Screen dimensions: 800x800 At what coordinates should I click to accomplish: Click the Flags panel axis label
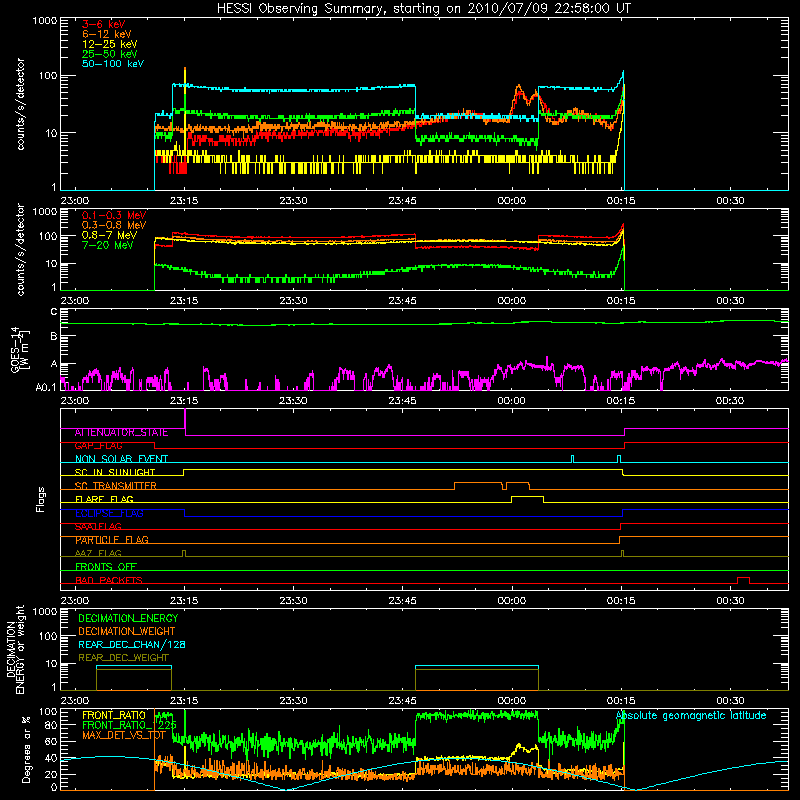tap(41, 499)
